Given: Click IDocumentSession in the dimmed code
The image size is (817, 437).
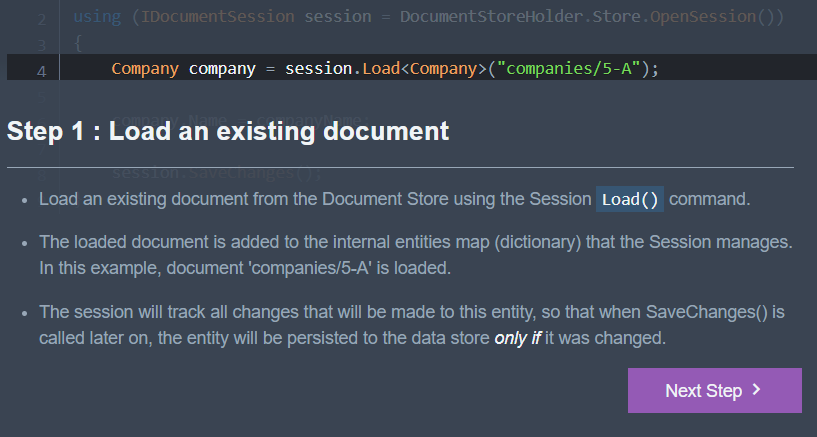Looking at the screenshot, I should [x=217, y=17].
